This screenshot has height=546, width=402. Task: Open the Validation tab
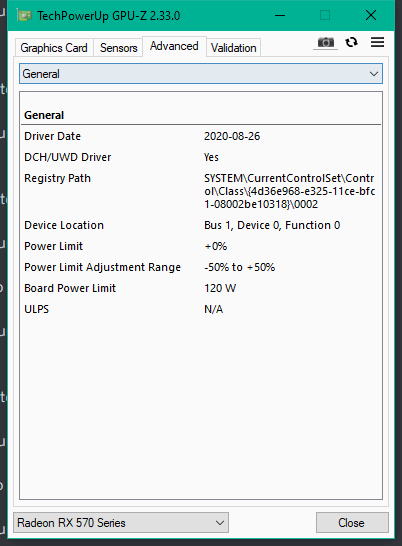(233, 48)
